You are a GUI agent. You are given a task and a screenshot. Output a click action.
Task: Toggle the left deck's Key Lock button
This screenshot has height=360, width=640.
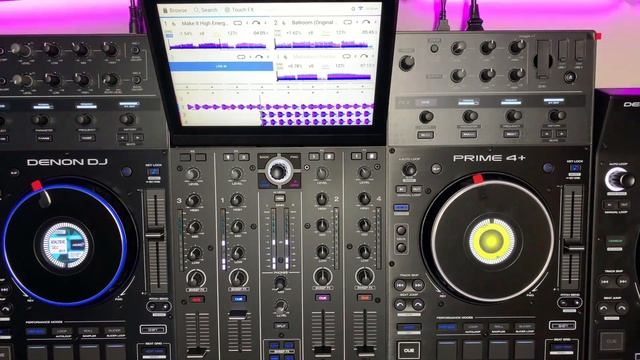(x=153, y=171)
